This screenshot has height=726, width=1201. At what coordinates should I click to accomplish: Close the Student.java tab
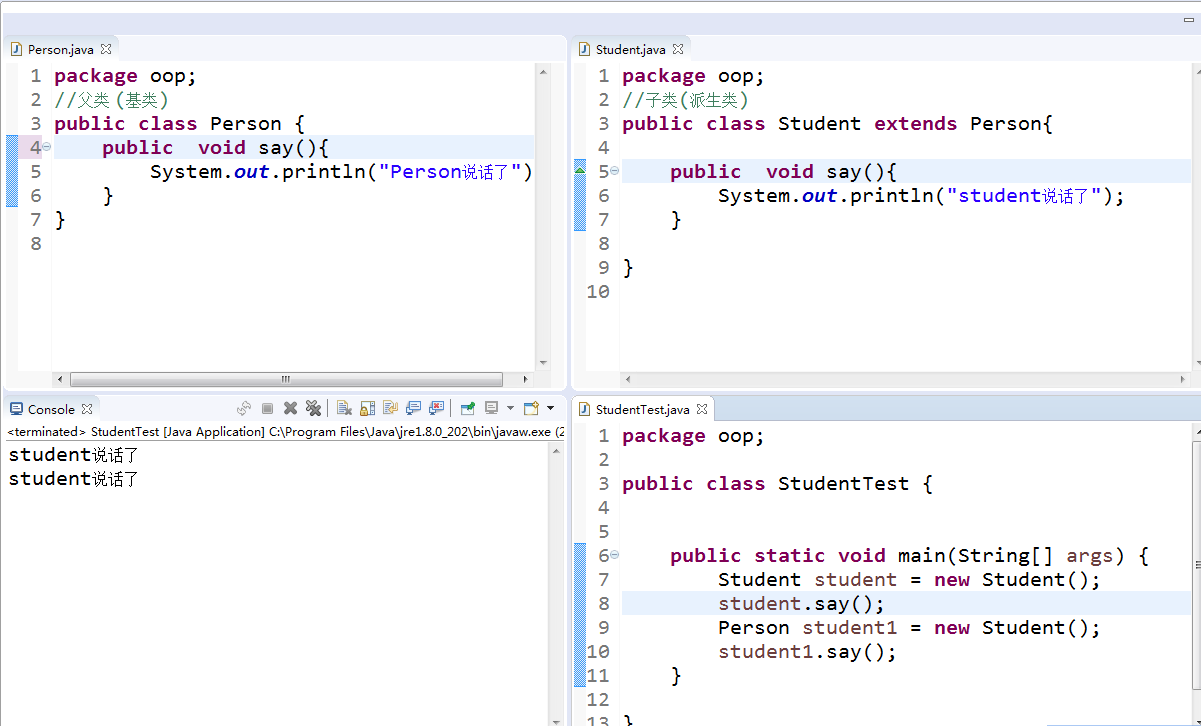(677, 48)
